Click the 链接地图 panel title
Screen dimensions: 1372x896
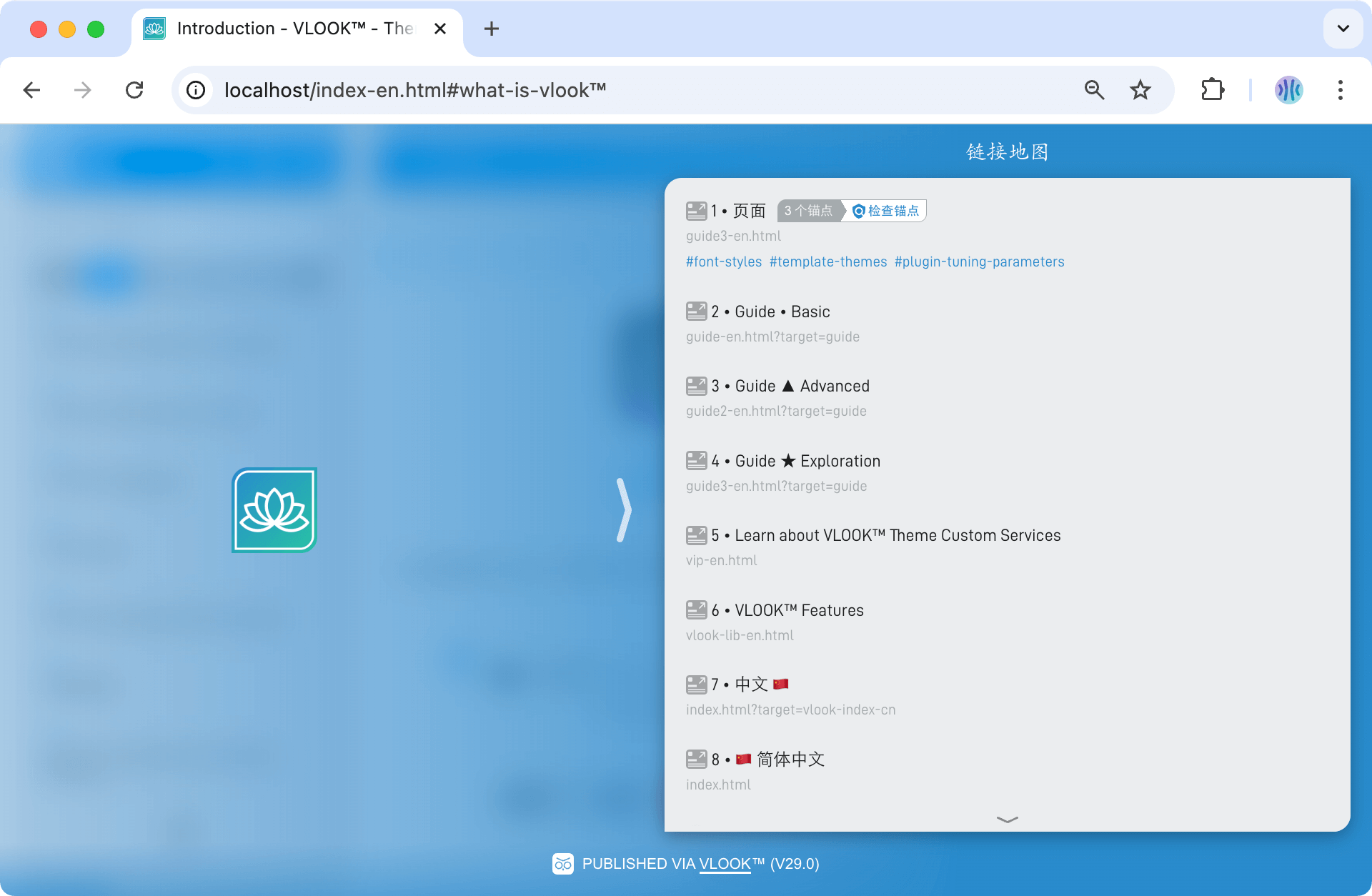pyautogui.click(x=1008, y=151)
